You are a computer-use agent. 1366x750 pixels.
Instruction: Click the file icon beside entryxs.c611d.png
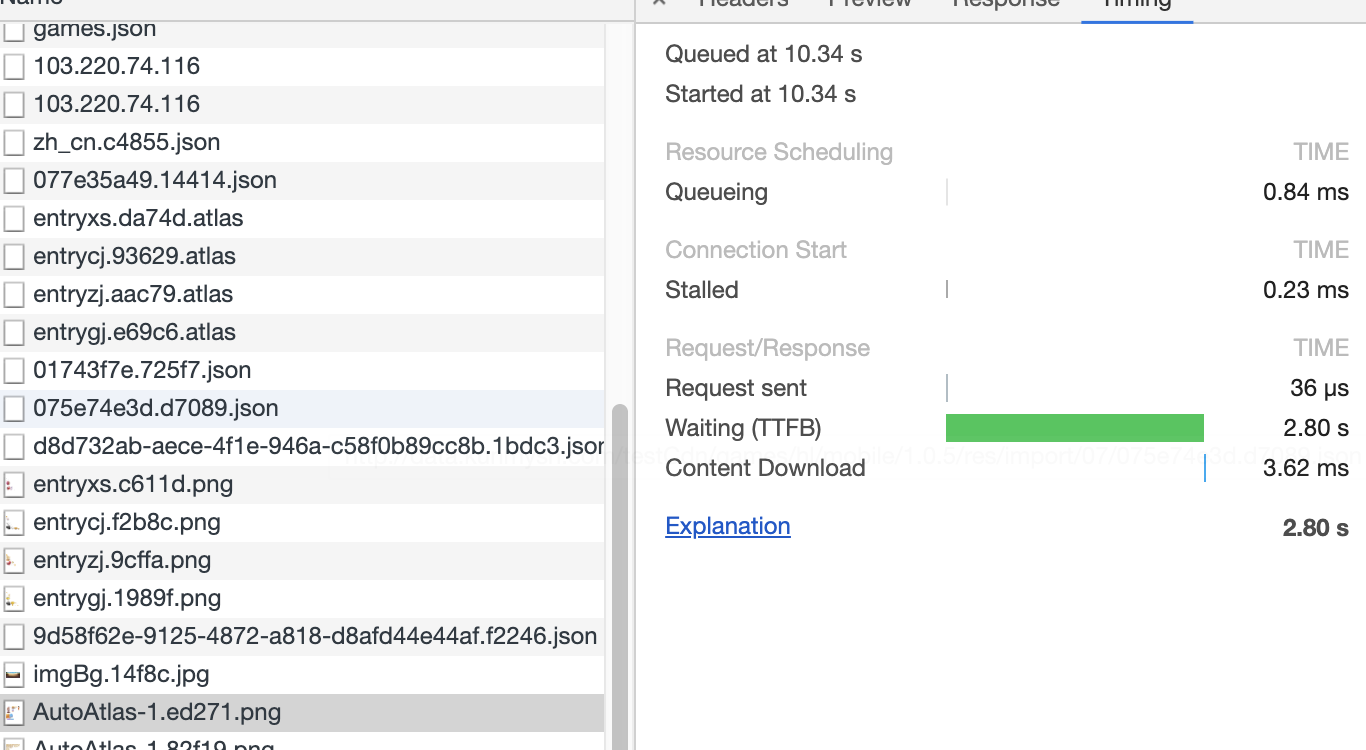pos(14,485)
